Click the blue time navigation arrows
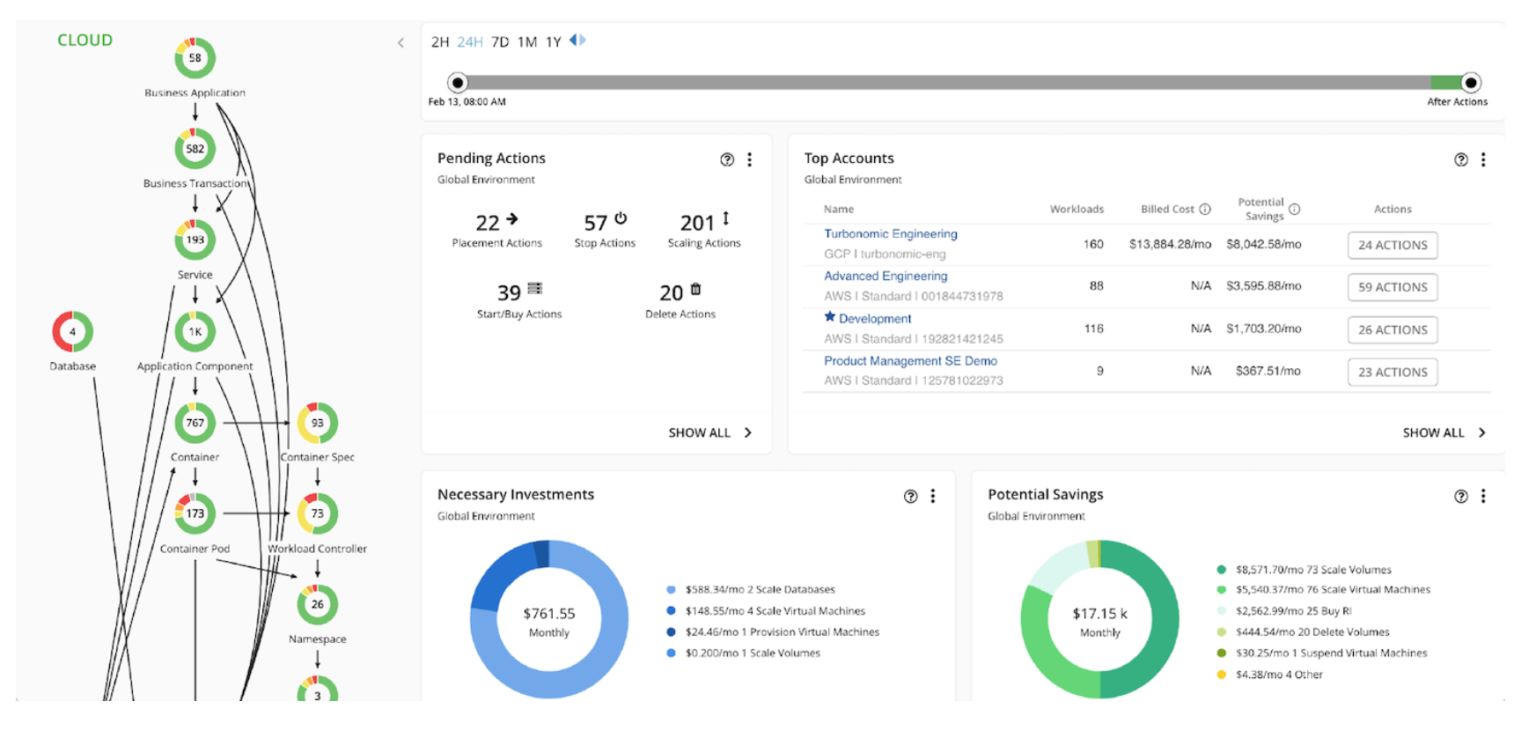Image resolution: width=1536 pixels, height=753 pixels. click(578, 42)
